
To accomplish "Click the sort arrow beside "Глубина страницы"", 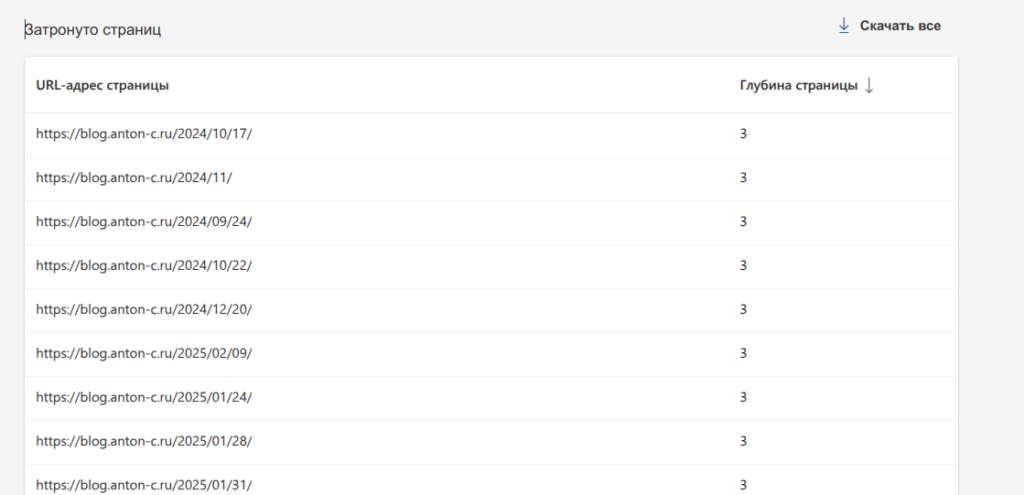I will point(870,86).
